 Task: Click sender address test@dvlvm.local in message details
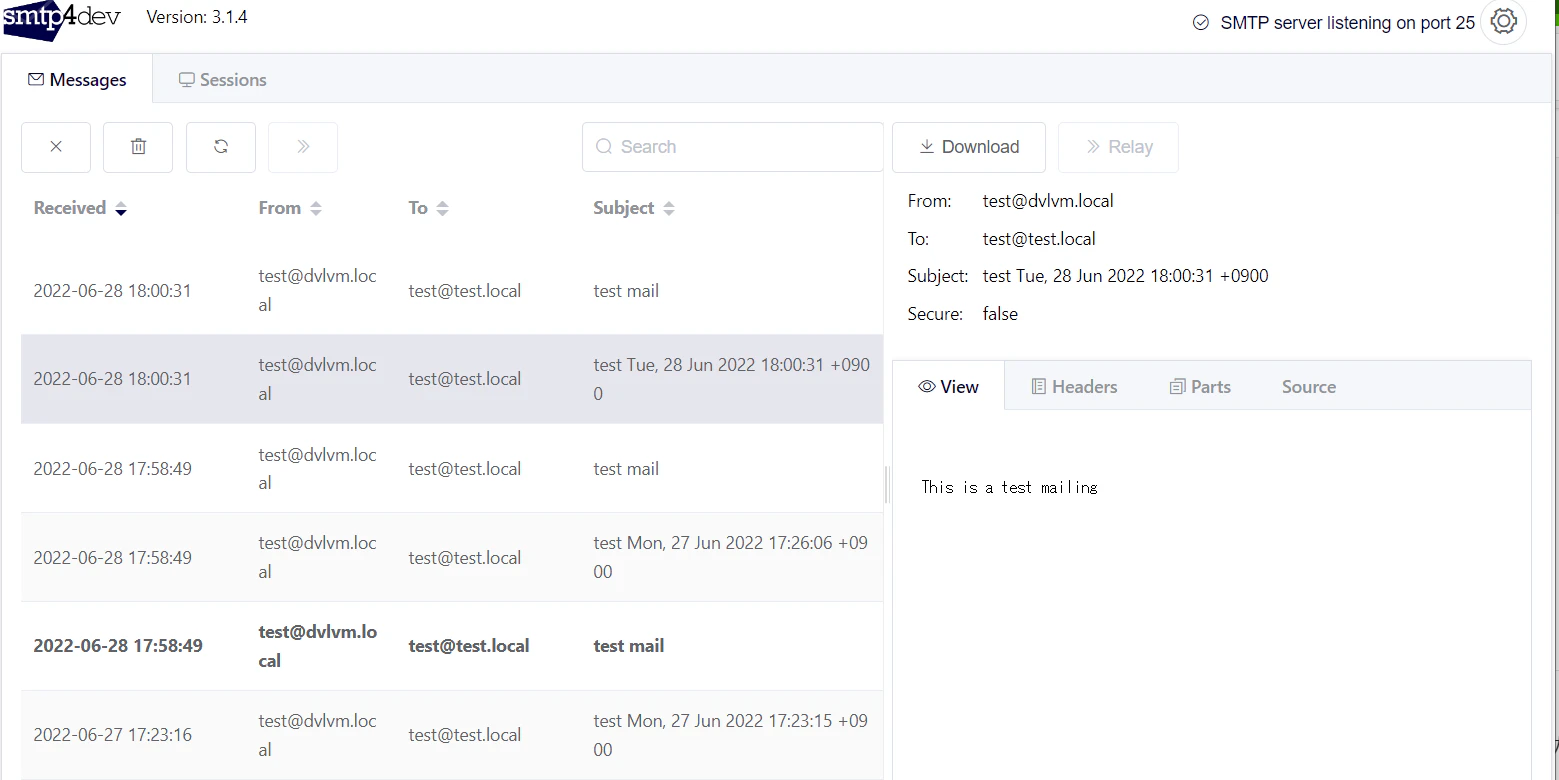coord(1048,201)
